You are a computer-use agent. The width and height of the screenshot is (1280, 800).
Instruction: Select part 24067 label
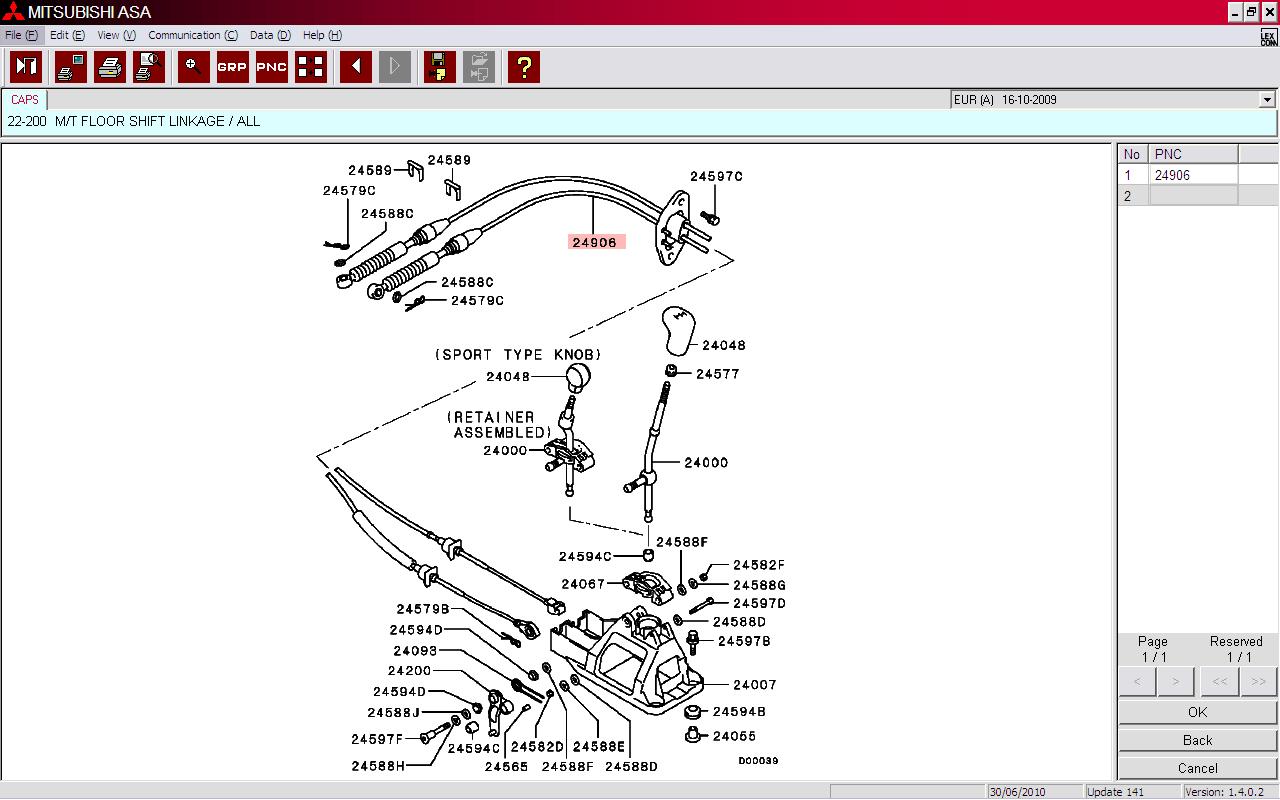click(x=583, y=584)
